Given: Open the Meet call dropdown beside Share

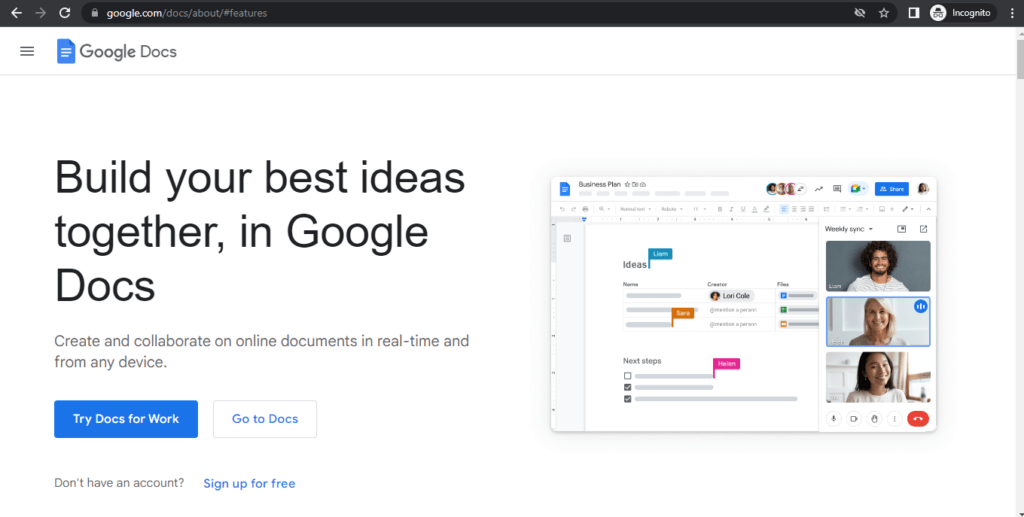Looking at the screenshot, I should coord(857,189).
